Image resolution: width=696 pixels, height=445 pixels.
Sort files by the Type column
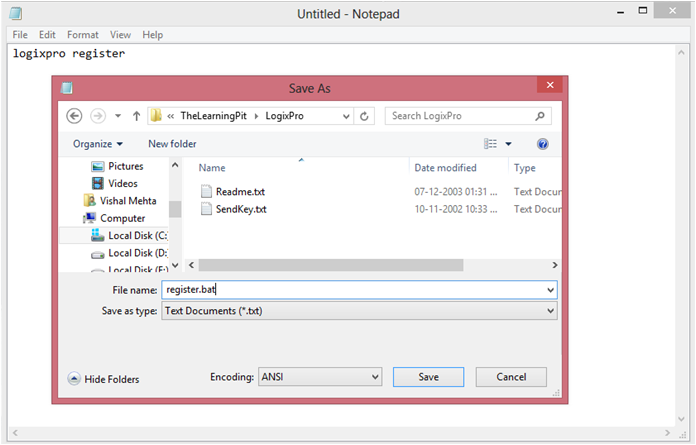pyautogui.click(x=525, y=168)
